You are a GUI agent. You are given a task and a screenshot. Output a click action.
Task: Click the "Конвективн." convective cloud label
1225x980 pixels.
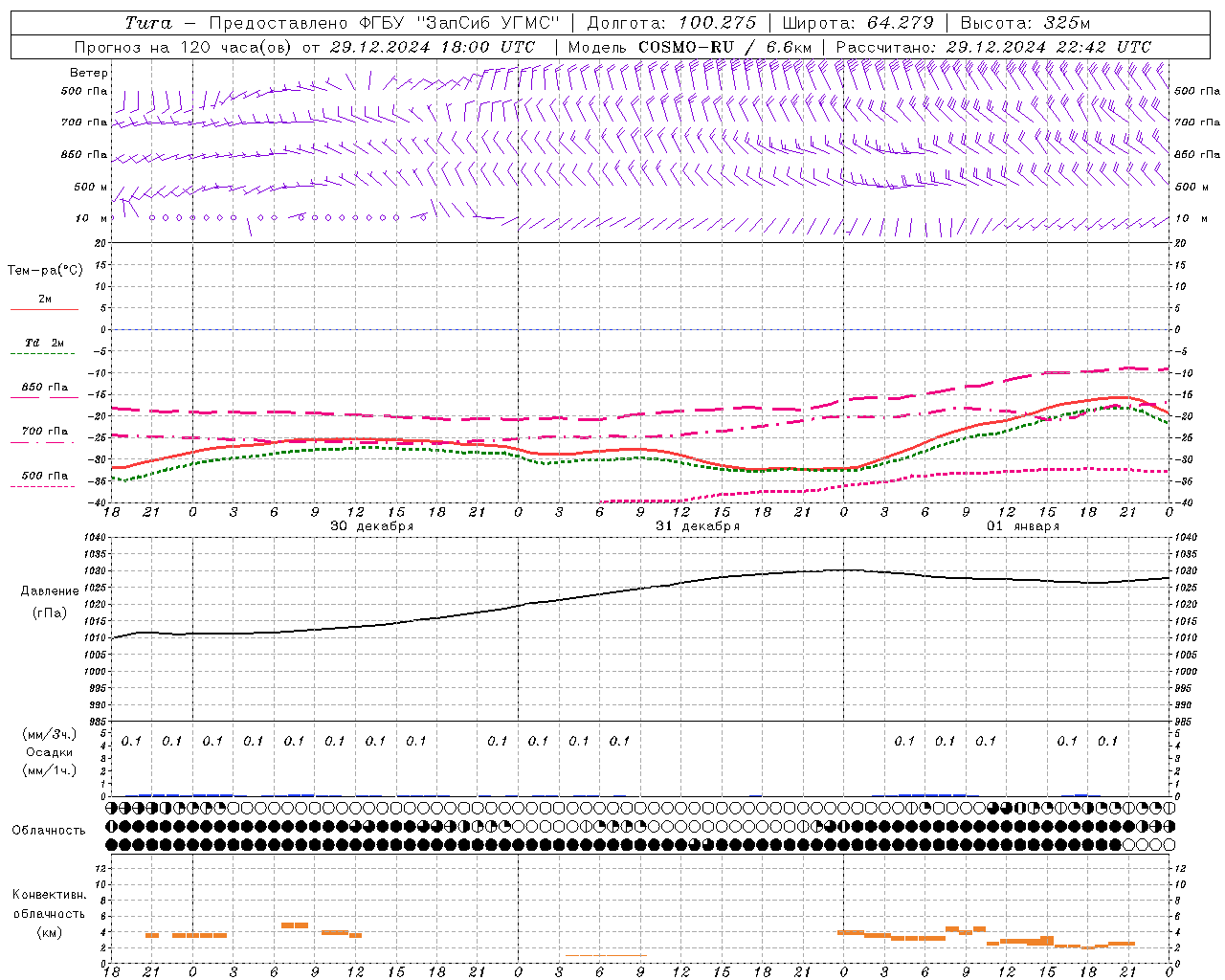49,895
